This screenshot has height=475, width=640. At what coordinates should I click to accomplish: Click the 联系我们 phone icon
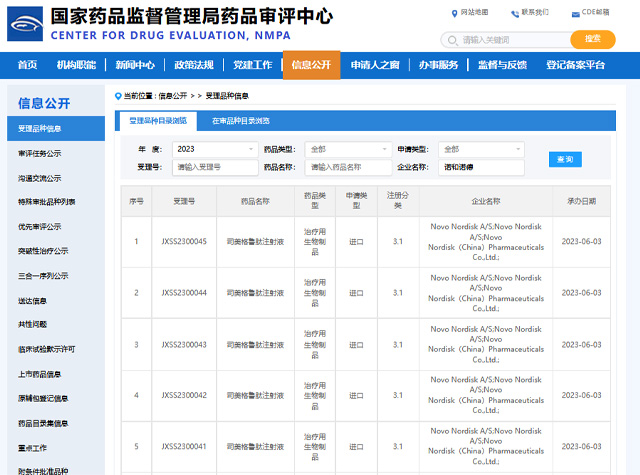pos(515,13)
